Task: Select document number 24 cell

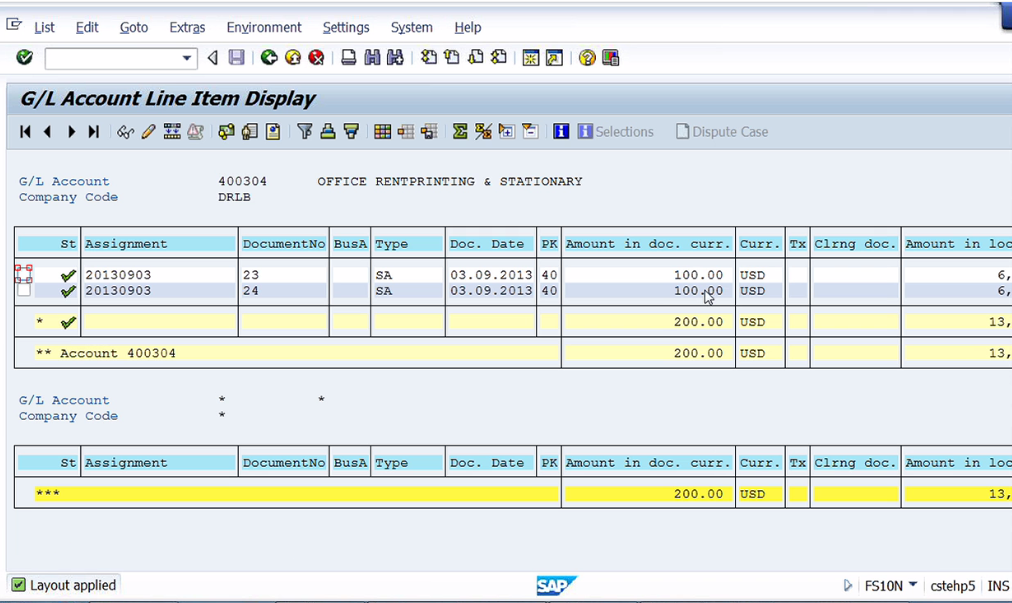Action: pos(283,291)
